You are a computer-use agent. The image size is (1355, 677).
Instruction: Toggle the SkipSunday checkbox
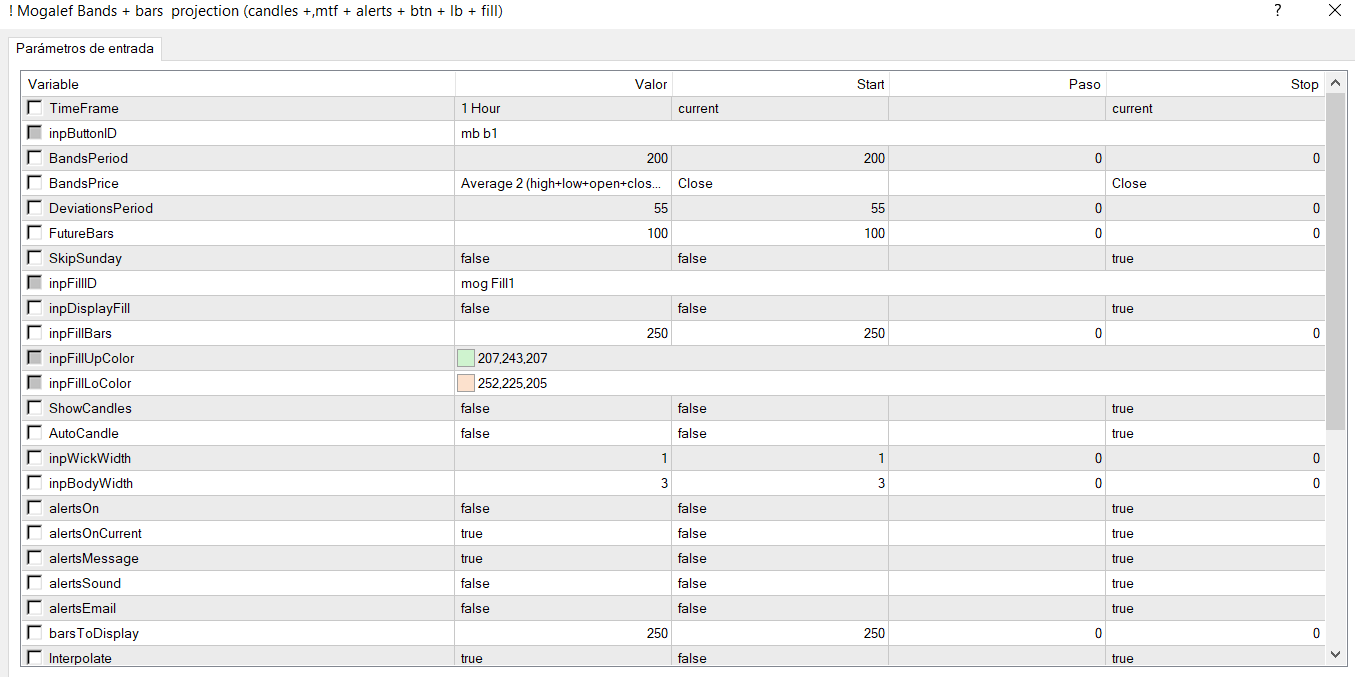(x=35, y=258)
